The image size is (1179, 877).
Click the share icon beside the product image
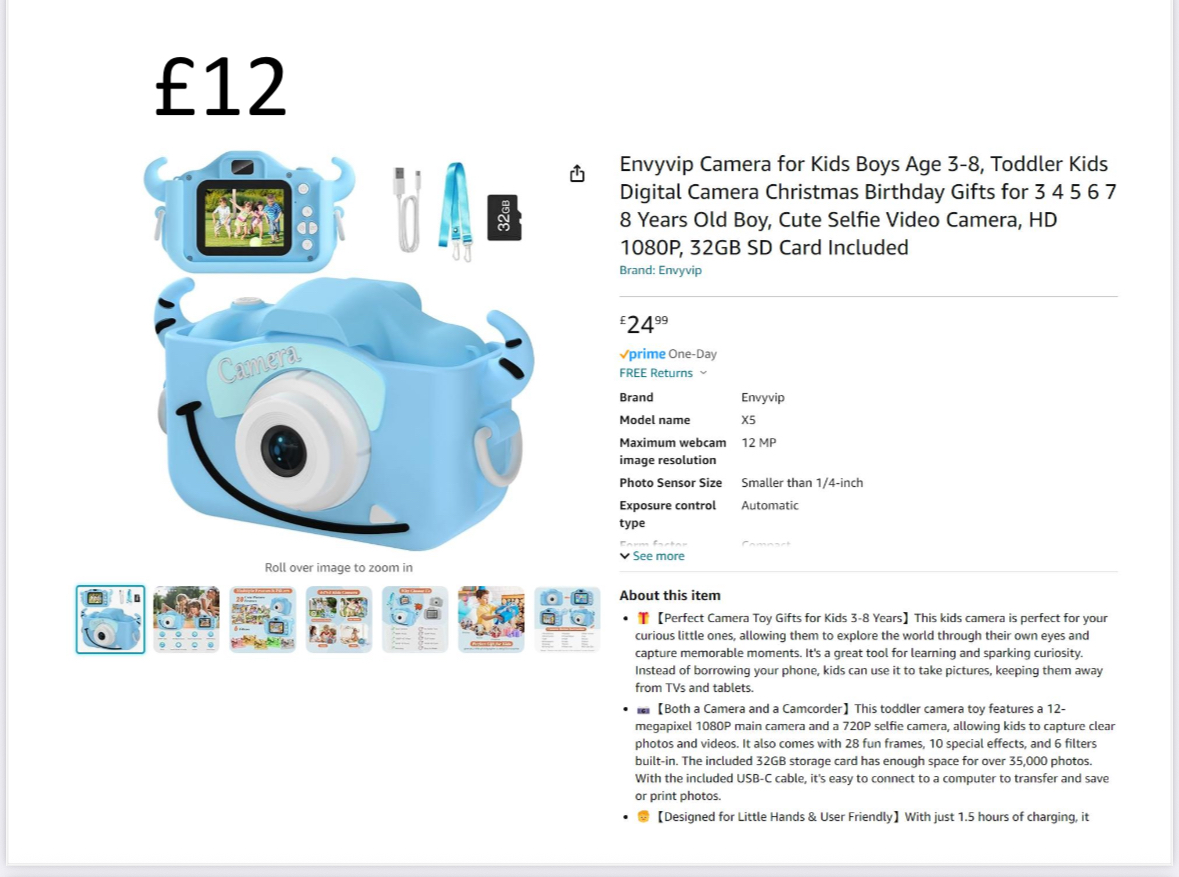pos(577,174)
